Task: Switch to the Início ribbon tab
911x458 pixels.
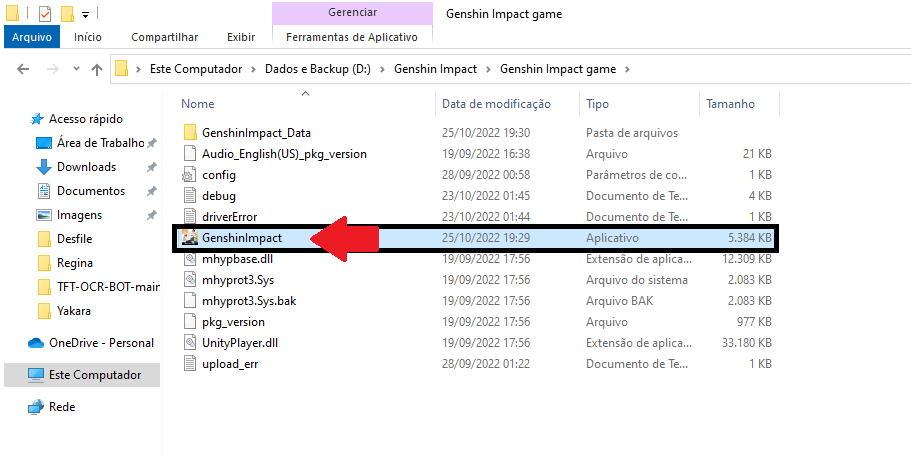Action: (x=88, y=37)
